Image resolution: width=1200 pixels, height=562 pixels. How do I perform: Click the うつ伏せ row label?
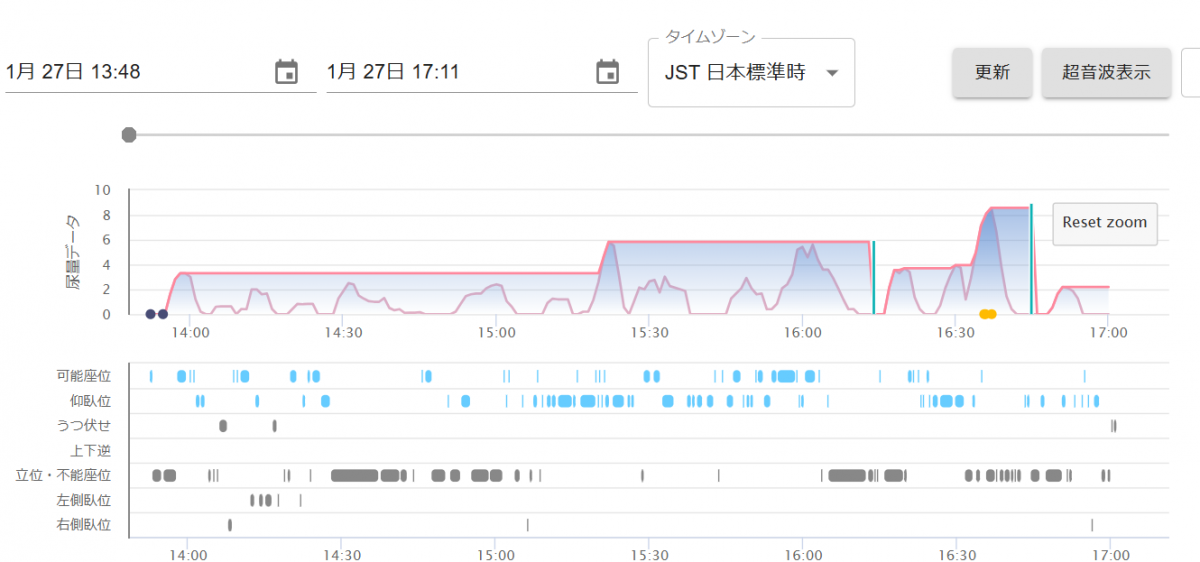pyautogui.click(x=84, y=426)
